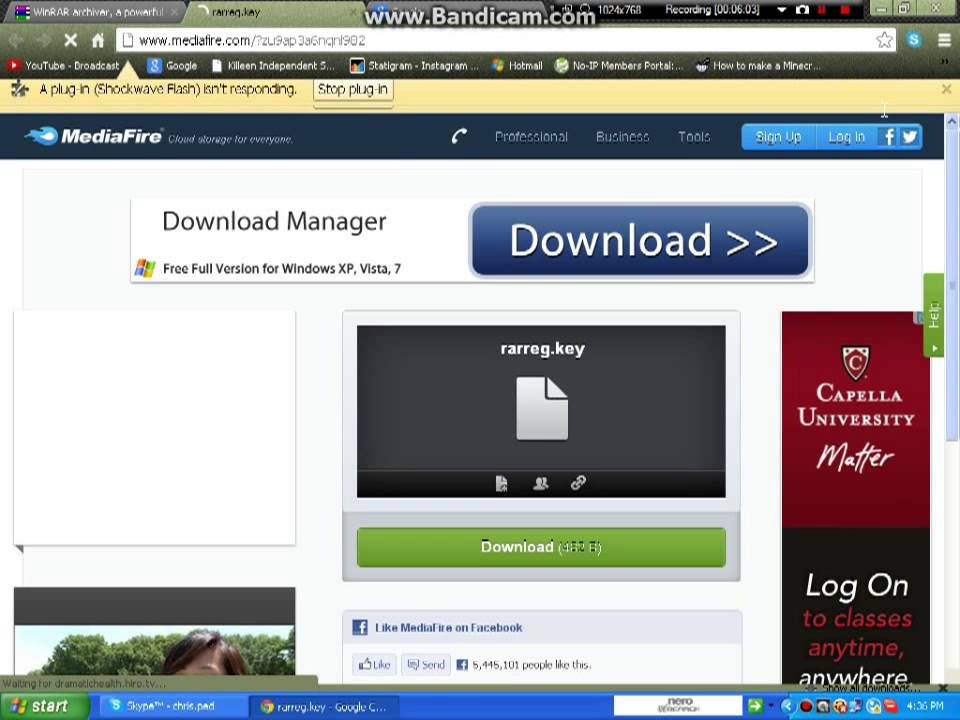
Task: Click the scroll up arrow of the page scrollbar
Action: pyautogui.click(x=951, y=121)
